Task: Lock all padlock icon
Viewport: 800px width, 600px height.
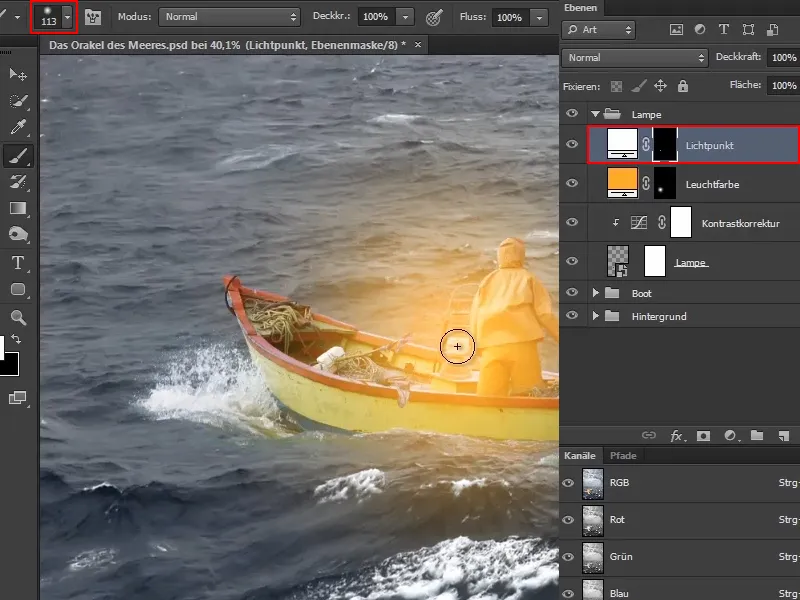Action: [x=683, y=86]
